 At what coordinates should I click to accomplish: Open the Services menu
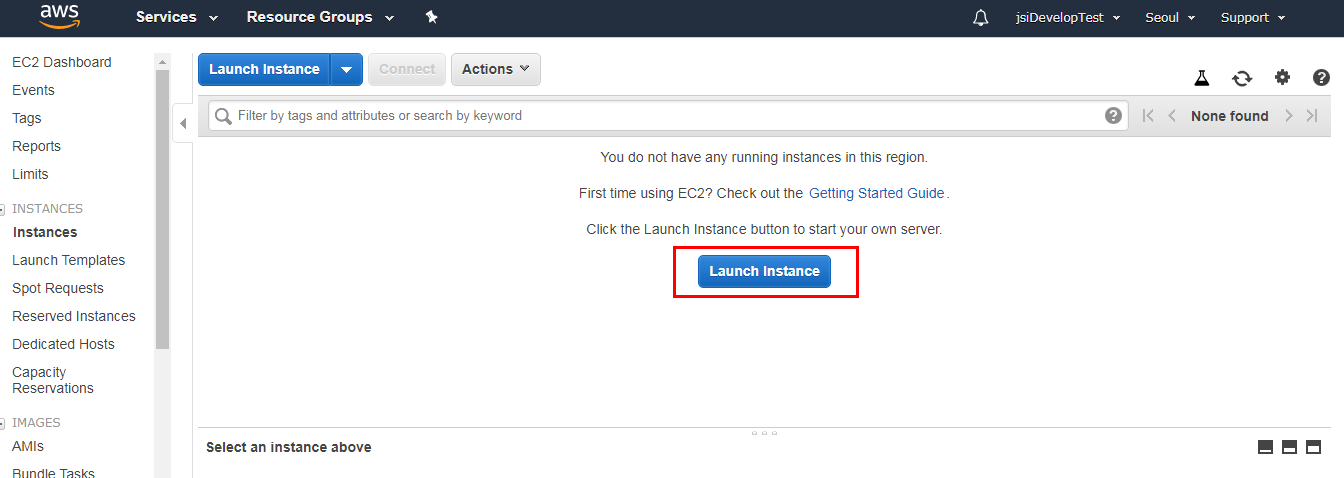pos(177,17)
